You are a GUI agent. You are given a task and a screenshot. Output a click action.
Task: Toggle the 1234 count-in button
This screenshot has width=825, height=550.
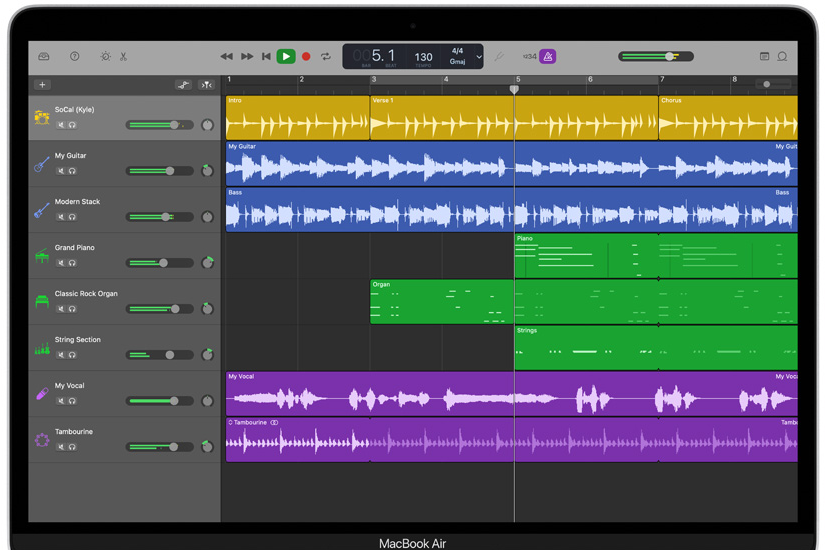(529, 56)
